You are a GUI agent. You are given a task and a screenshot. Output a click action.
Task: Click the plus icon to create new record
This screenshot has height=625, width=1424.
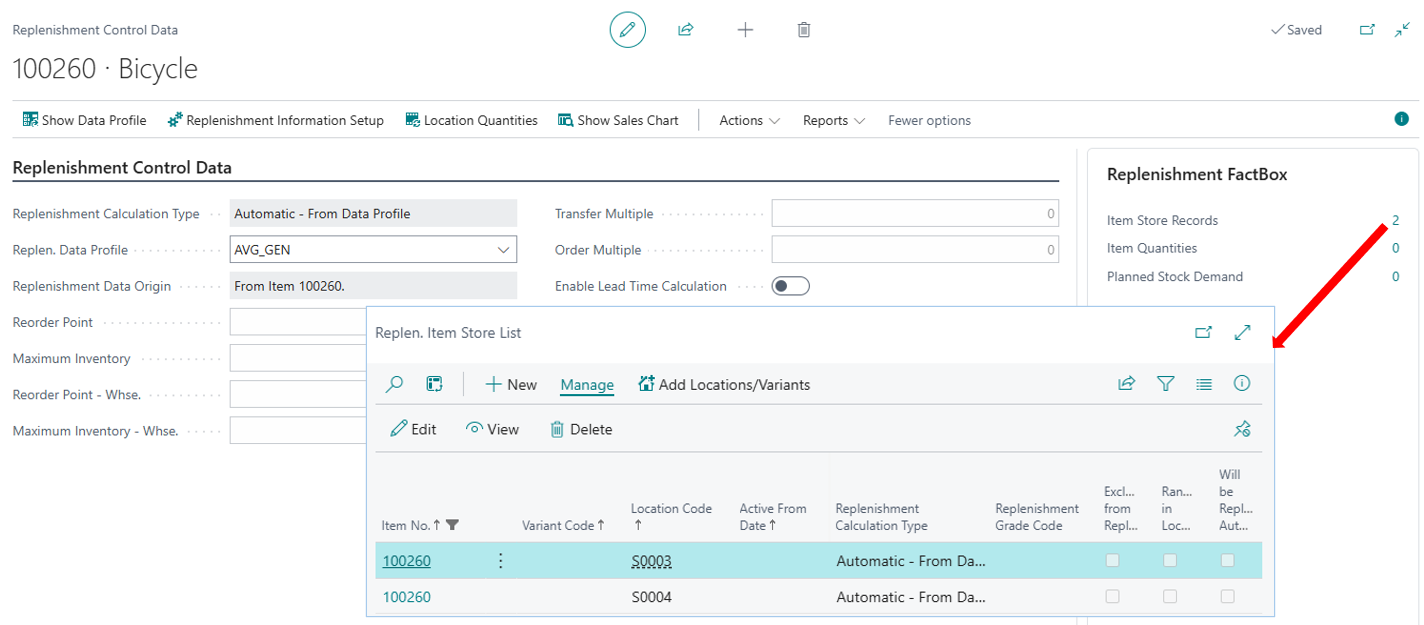pyautogui.click(x=745, y=30)
